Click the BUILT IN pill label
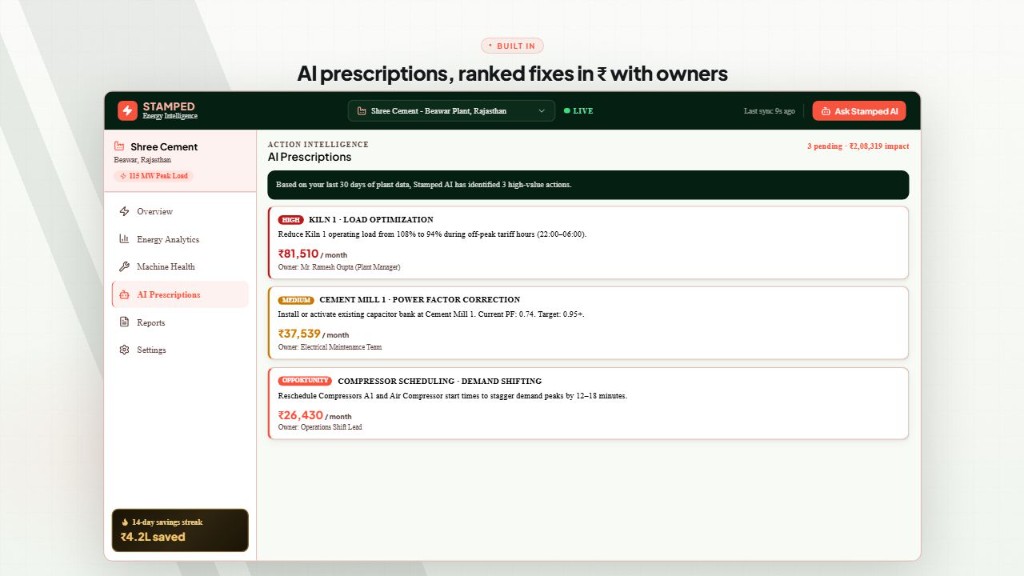Image resolution: width=1024 pixels, height=576 pixels. point(512,46)
